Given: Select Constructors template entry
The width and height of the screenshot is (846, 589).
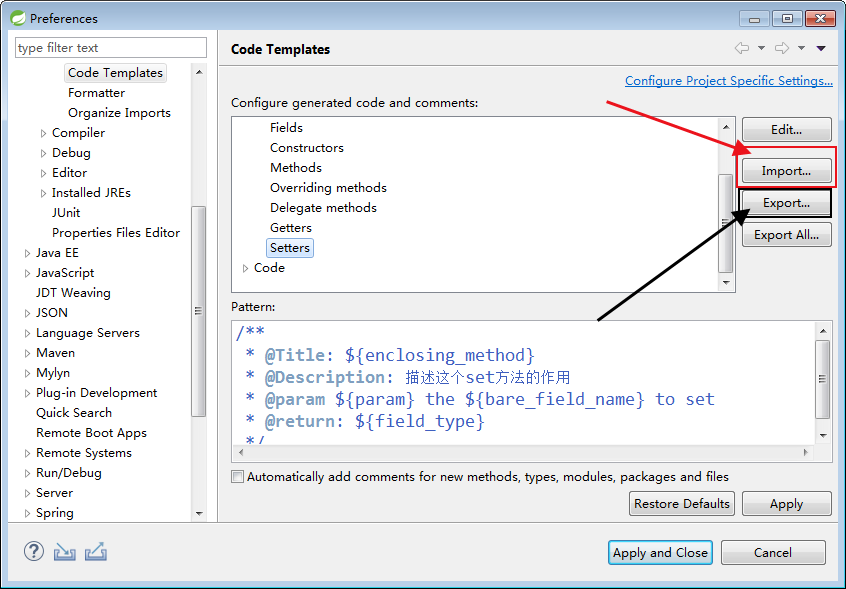Looking at the screenshot, I should point(306,148).
